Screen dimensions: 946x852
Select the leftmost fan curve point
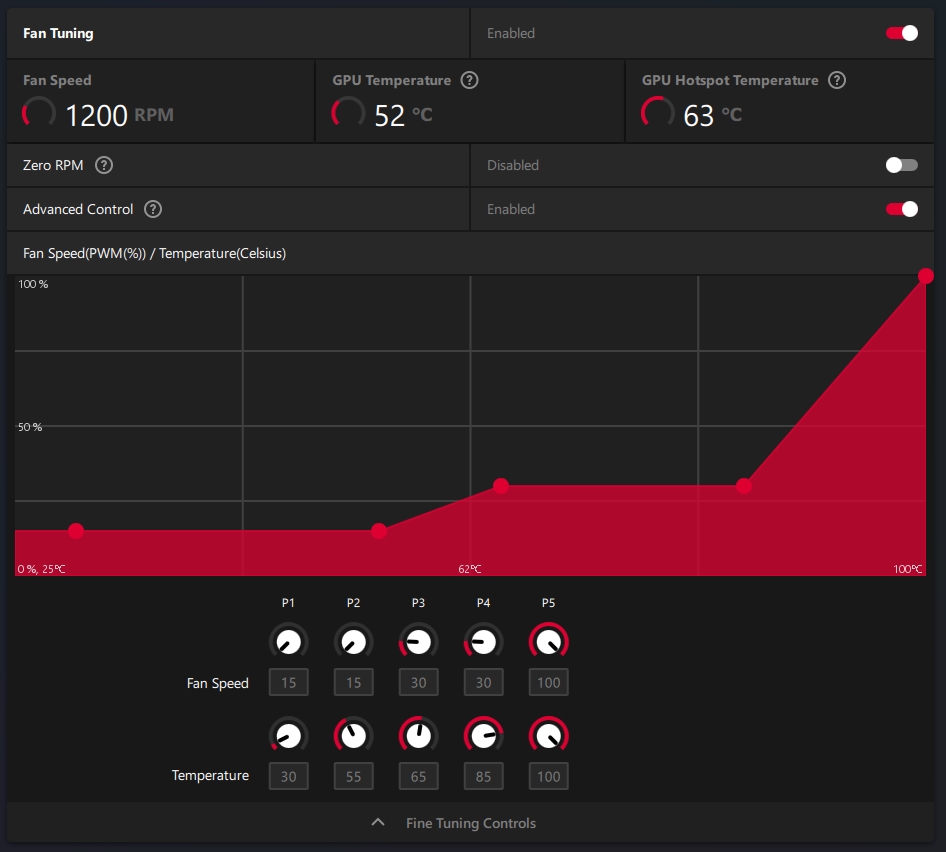pos(76,531)
